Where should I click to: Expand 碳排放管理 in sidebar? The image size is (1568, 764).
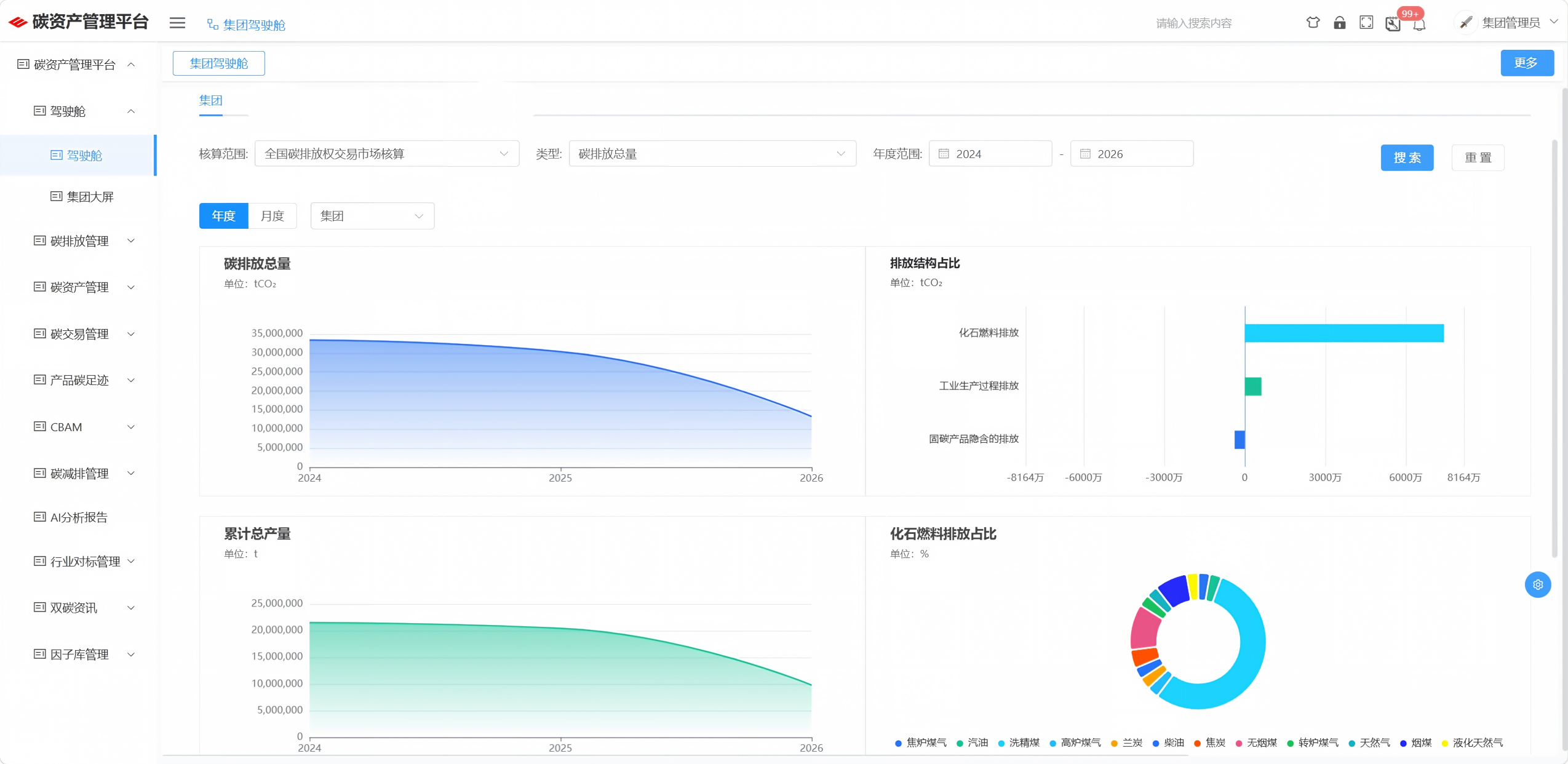(x=78, y=241)
